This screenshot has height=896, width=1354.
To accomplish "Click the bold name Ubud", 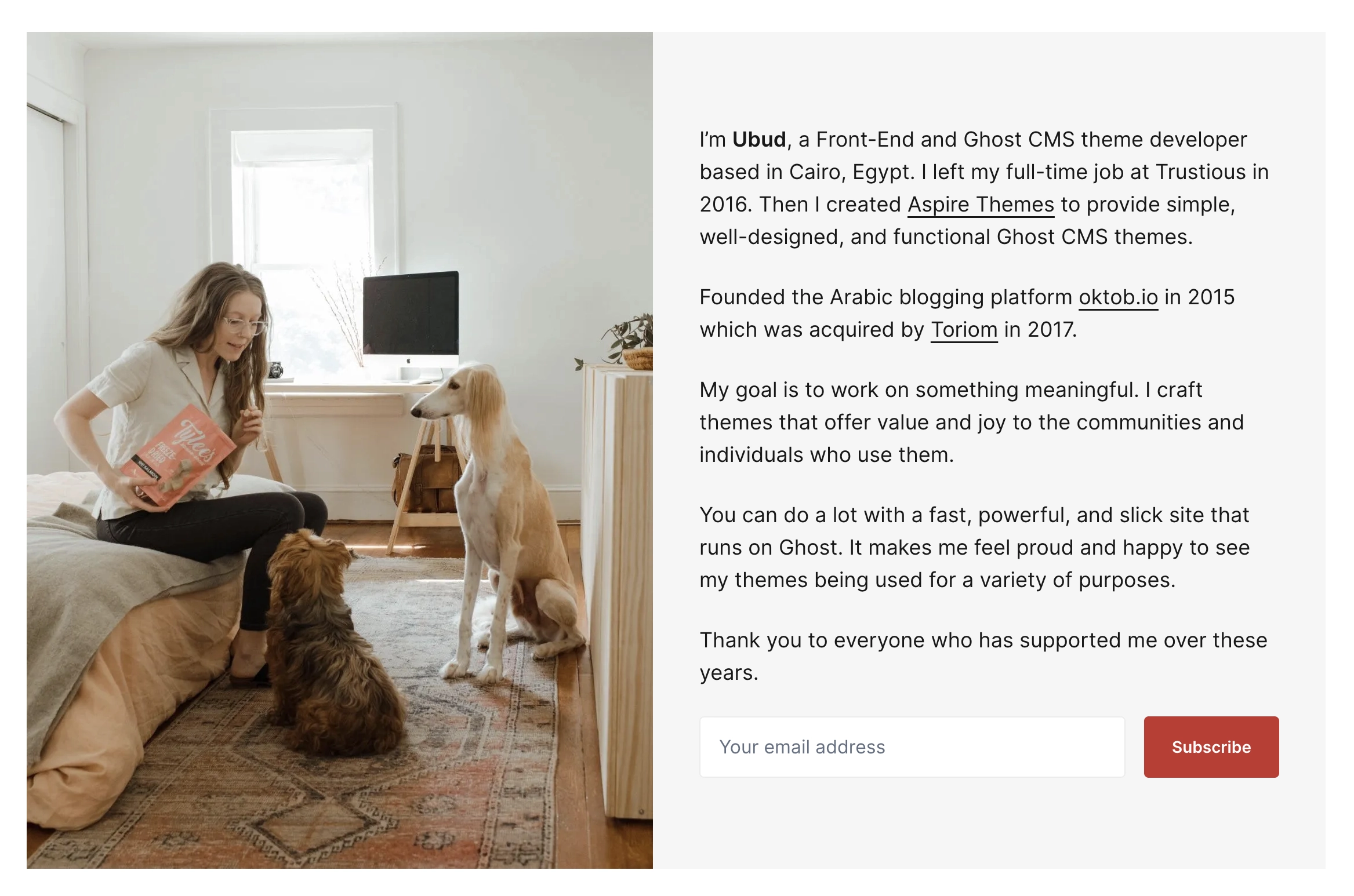I will coord(758,140).
